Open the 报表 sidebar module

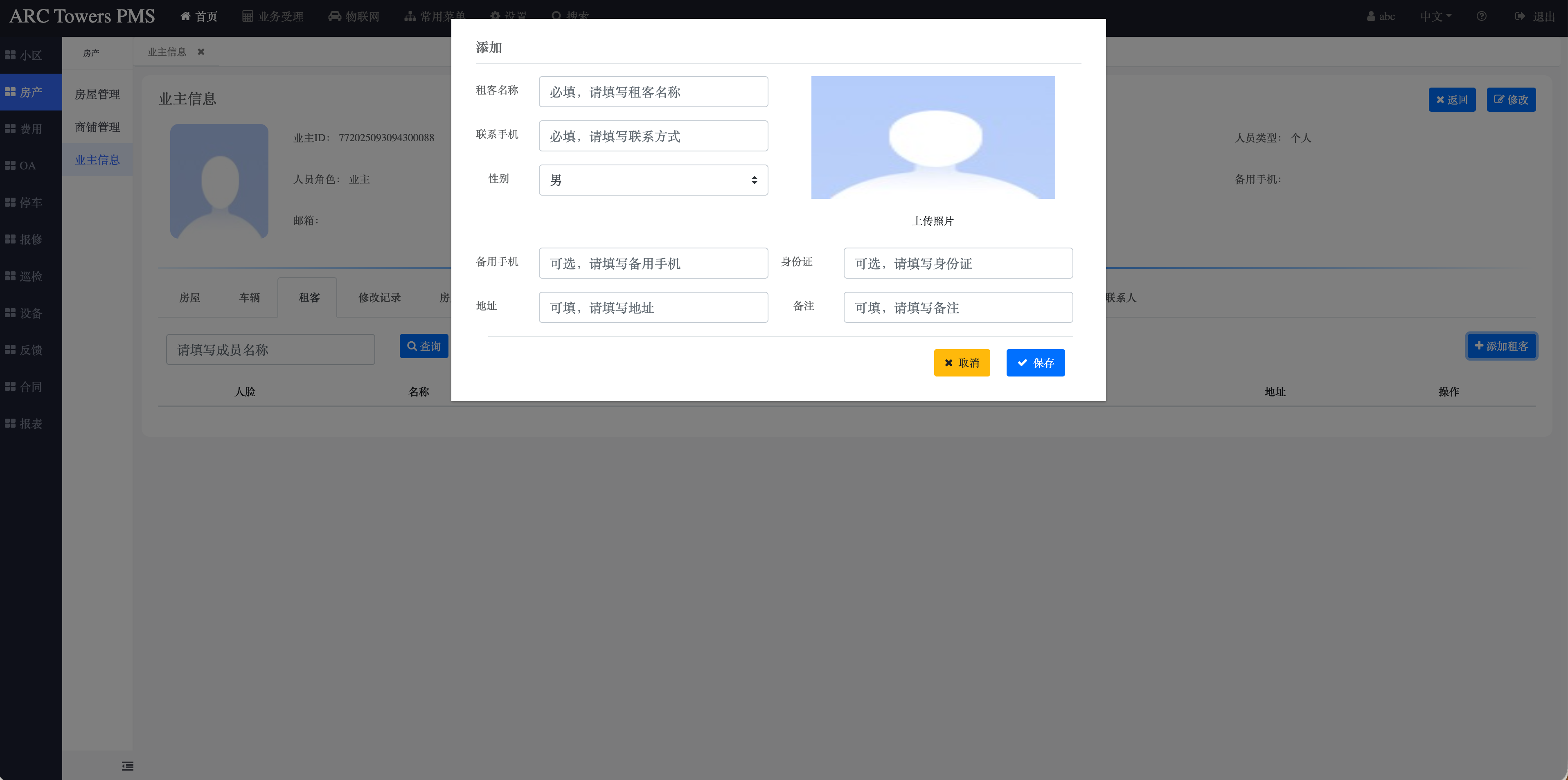click(x=25, y=423)
